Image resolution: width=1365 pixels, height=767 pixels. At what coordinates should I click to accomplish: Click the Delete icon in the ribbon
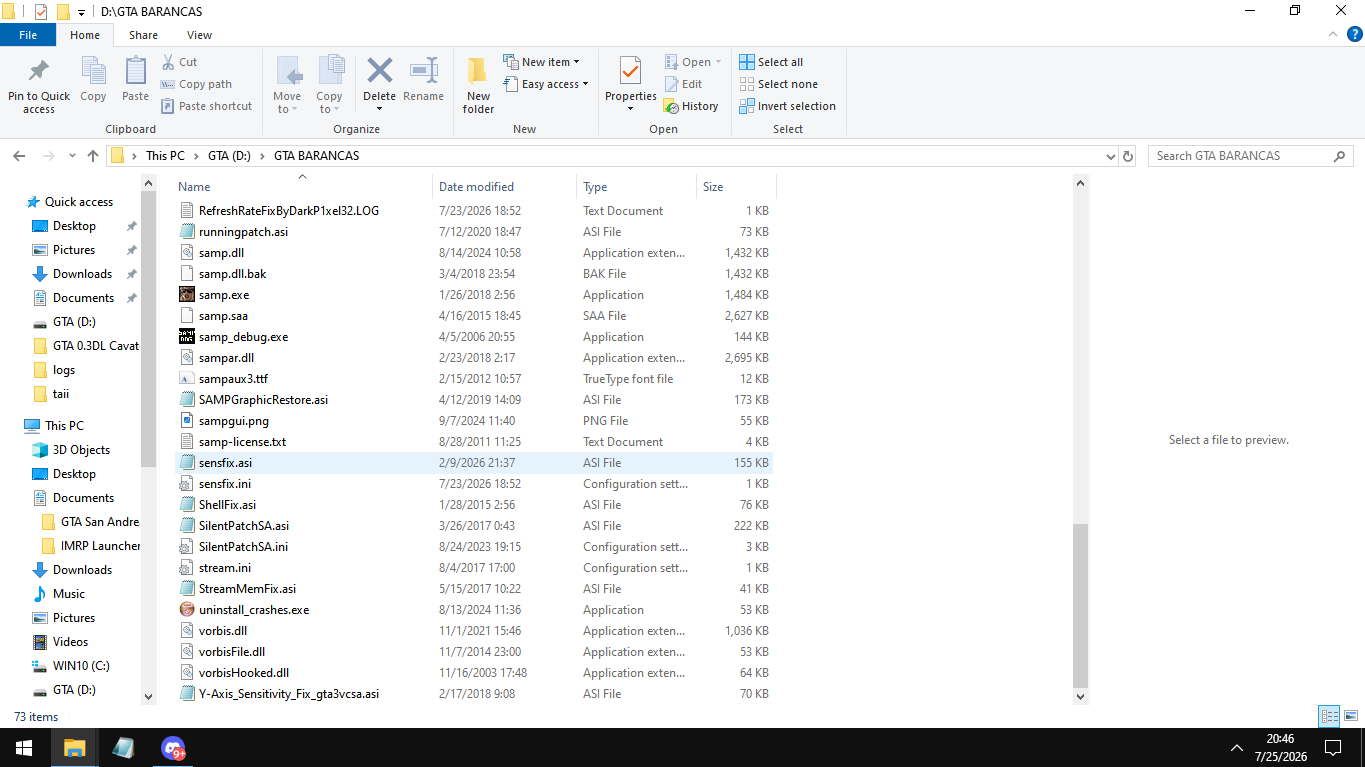pos(380,71)
